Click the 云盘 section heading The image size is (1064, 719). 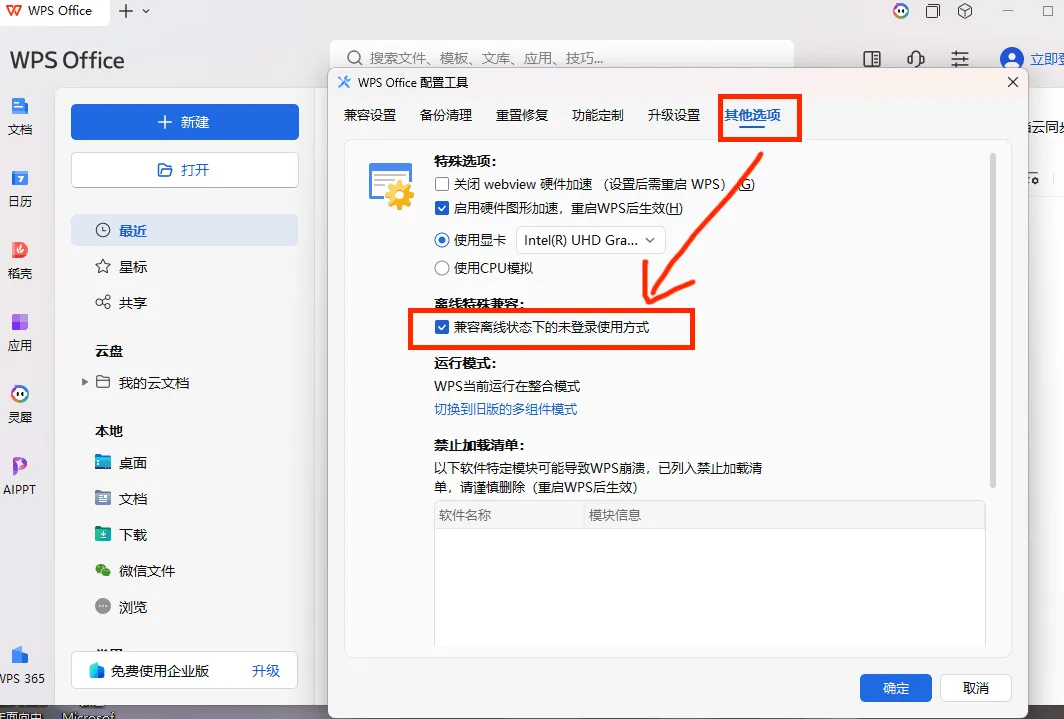point(109,351)
